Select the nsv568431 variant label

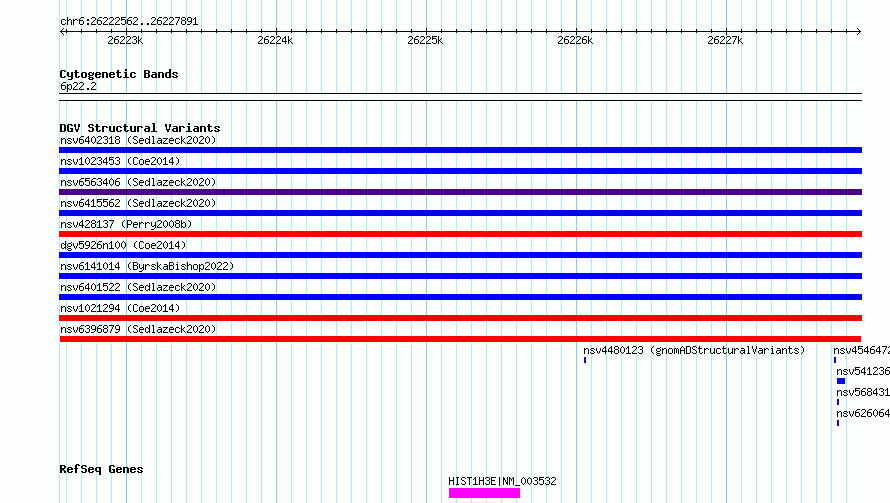pos(863,392)
